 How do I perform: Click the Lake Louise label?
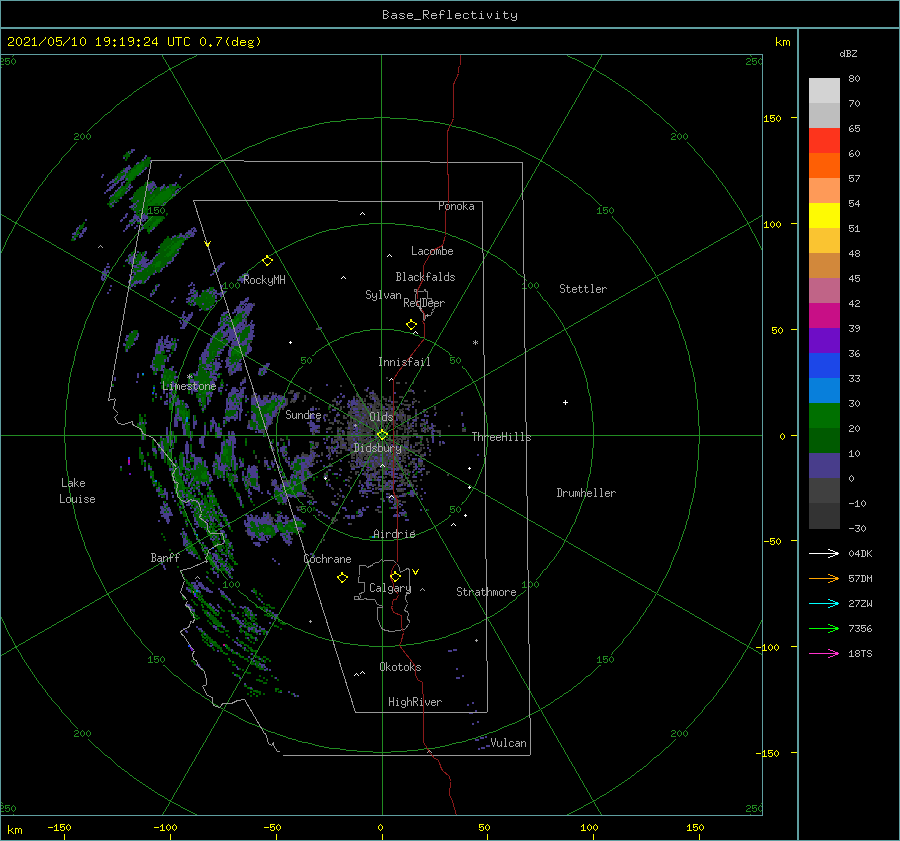pos(77,491)
